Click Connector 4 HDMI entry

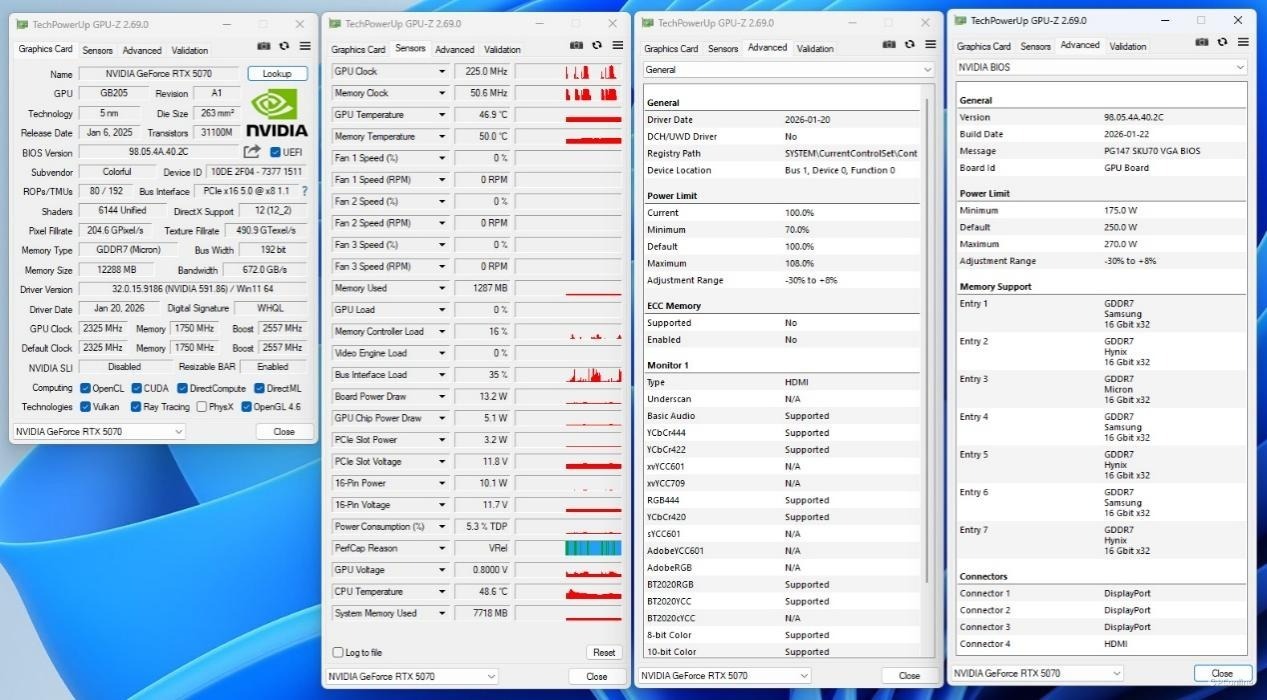pos(1100,644)
